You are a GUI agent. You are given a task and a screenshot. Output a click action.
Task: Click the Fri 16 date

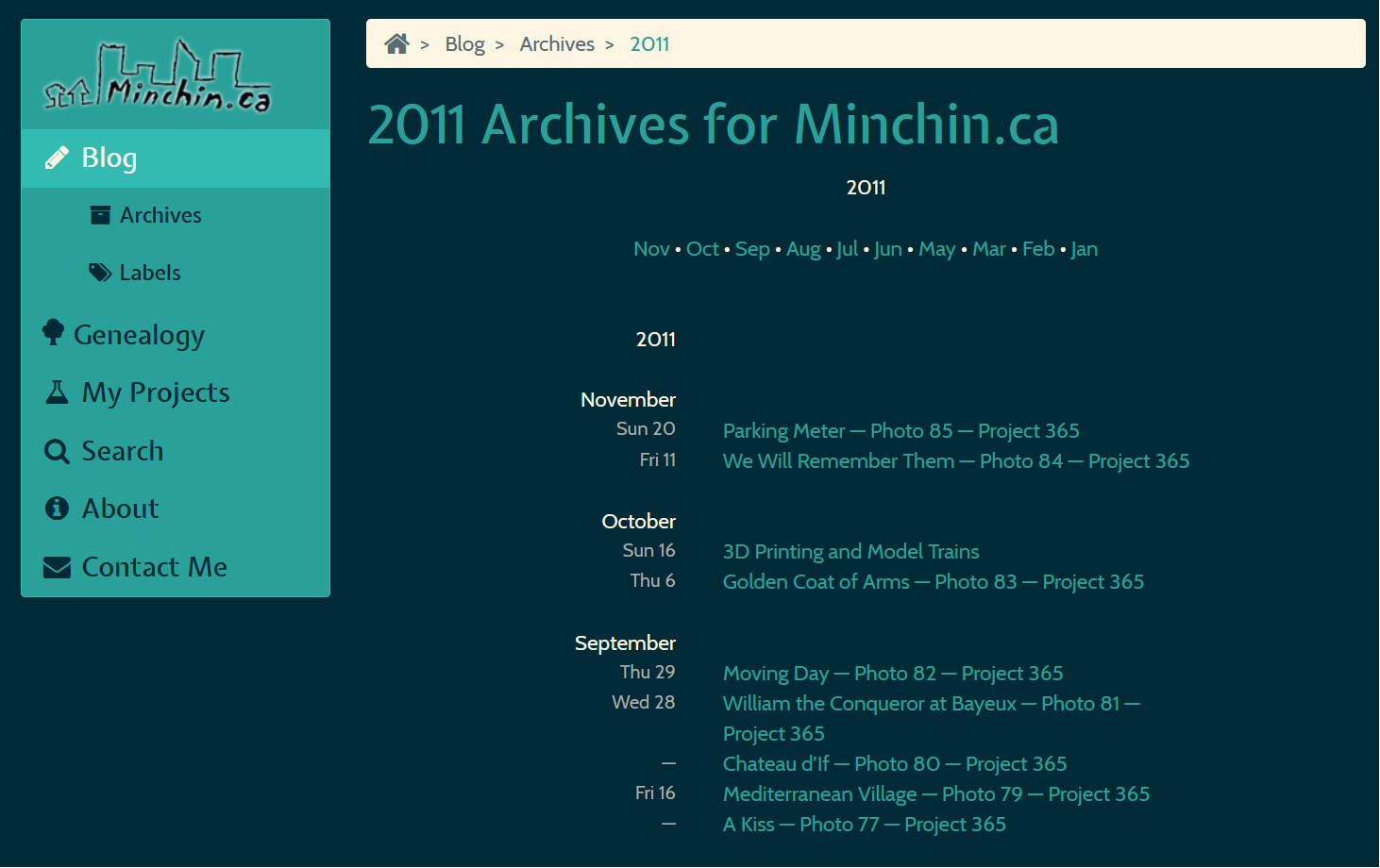point(655,793)
